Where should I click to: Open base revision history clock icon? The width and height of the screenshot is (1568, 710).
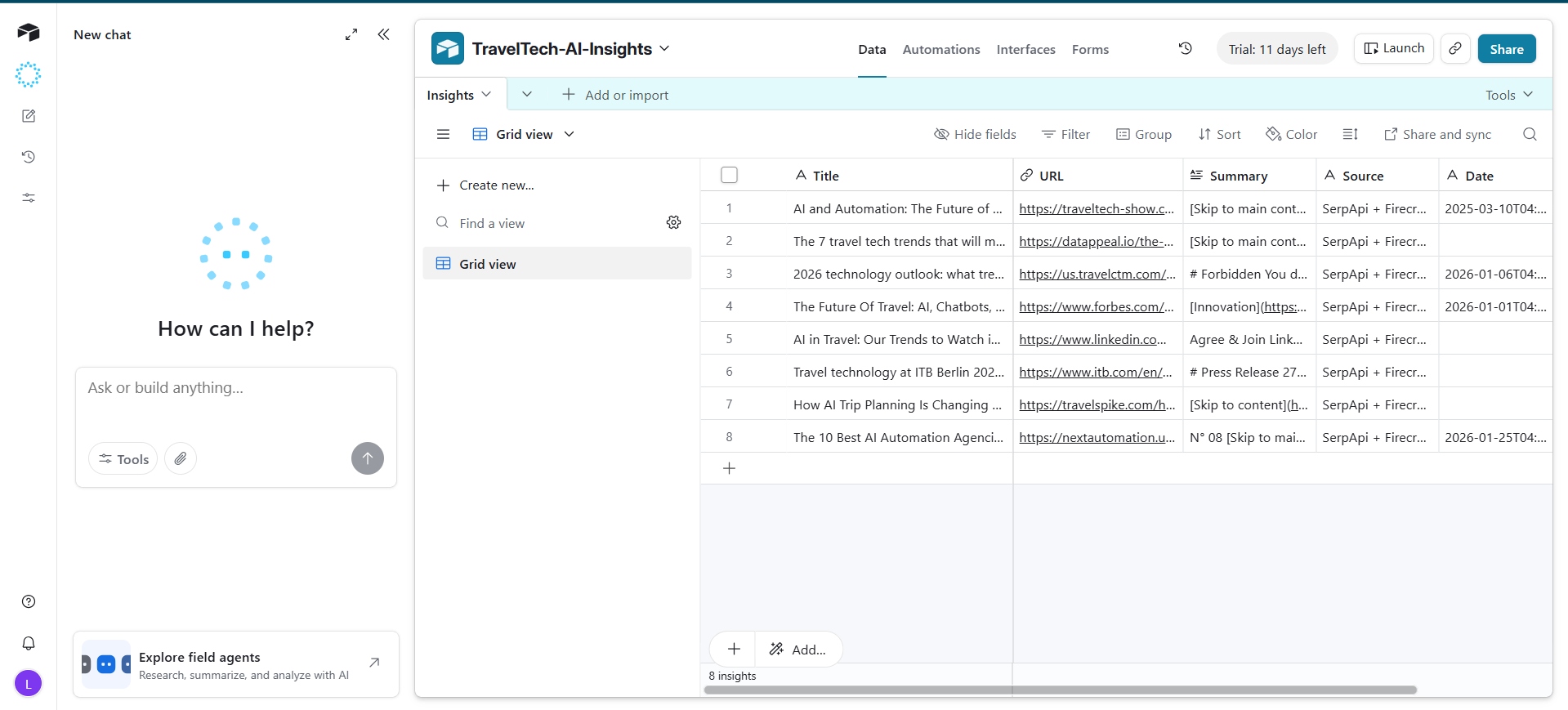(x=1186, y=48)
